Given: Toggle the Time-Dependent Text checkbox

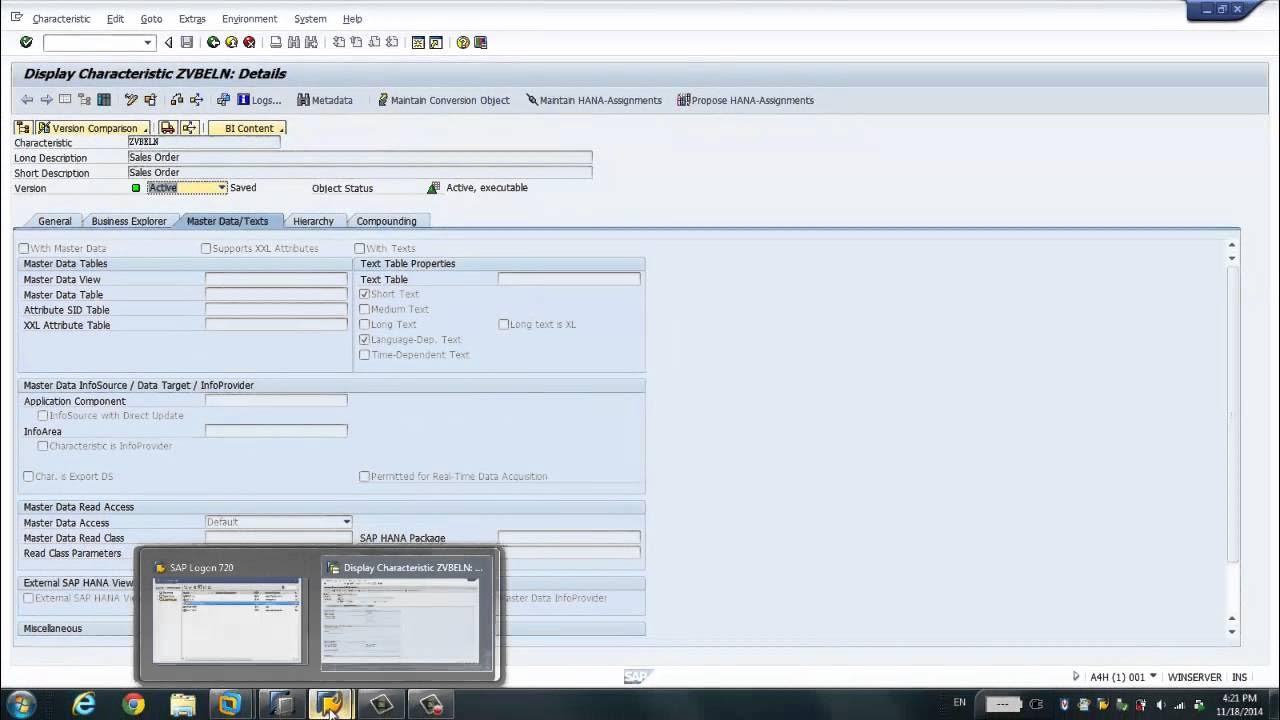Looking at the screenshot, I should [364, 354].
